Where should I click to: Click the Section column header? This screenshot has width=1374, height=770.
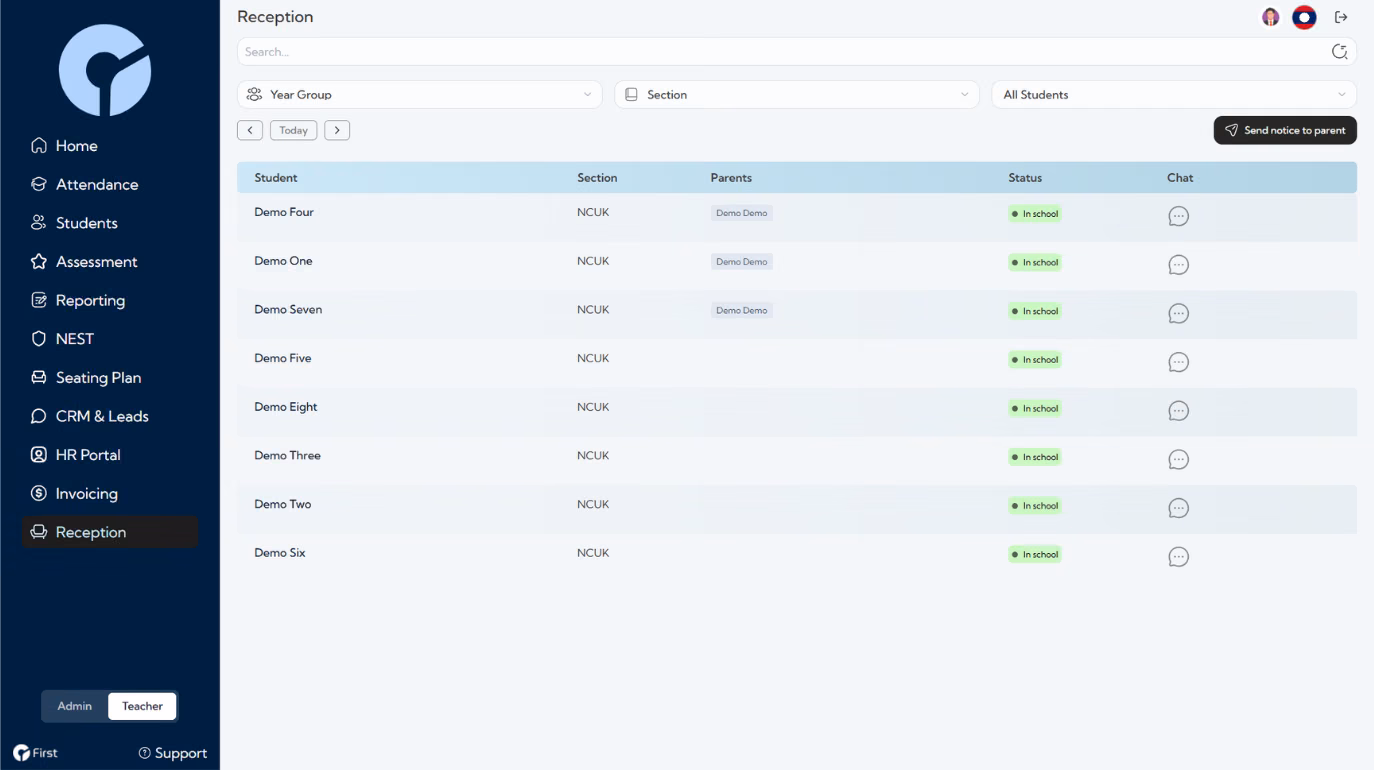(x=597, y=178)
